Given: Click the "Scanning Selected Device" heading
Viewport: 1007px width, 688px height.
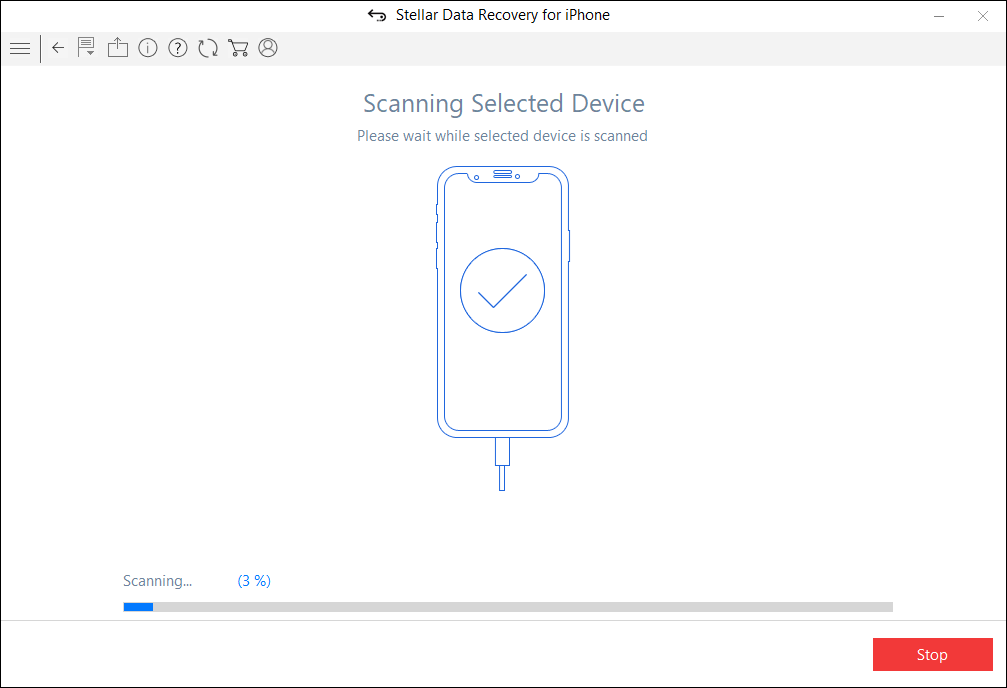Looking at the screenshot, I should (x=504, y=103).
